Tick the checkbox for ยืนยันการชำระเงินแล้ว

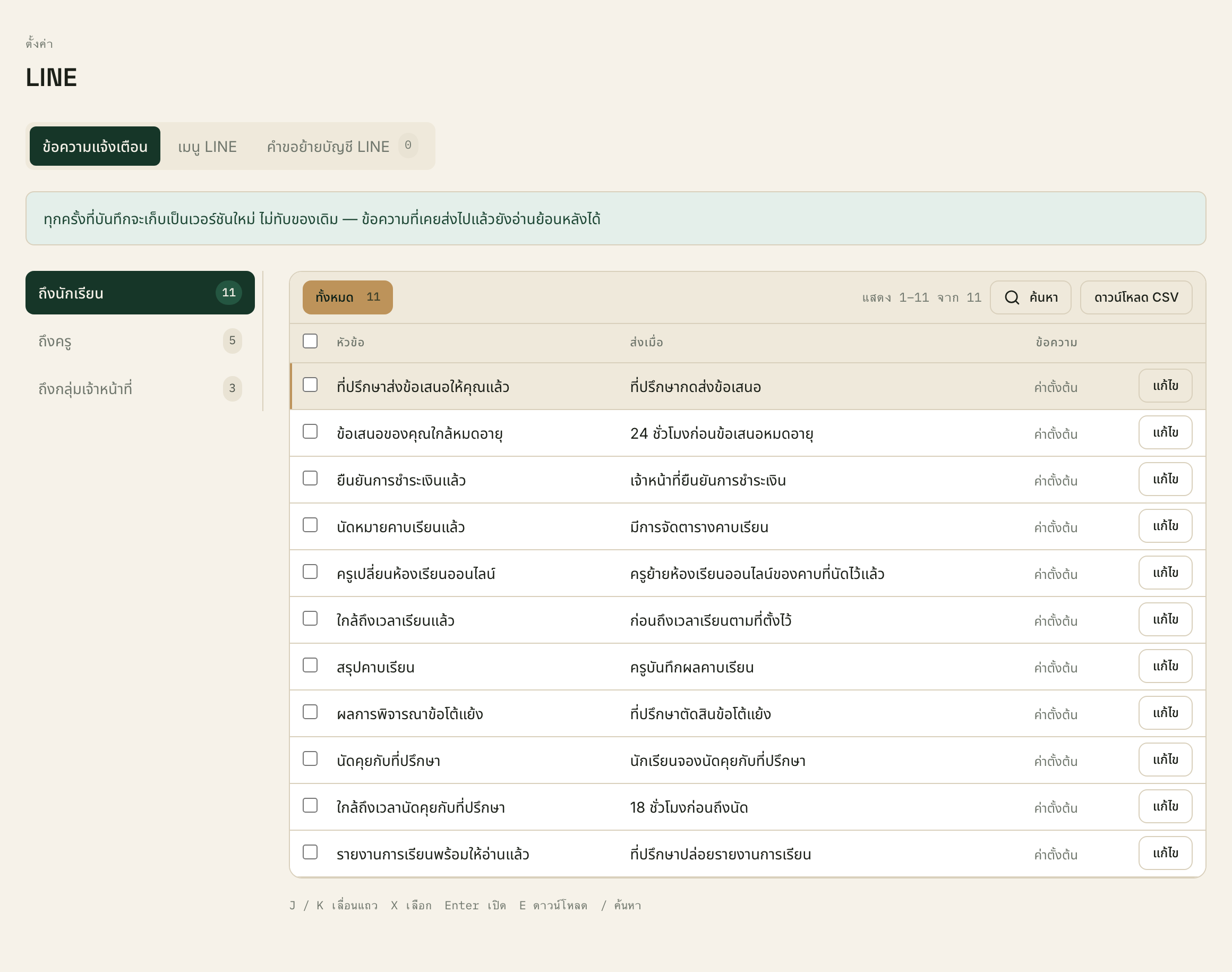310,478
